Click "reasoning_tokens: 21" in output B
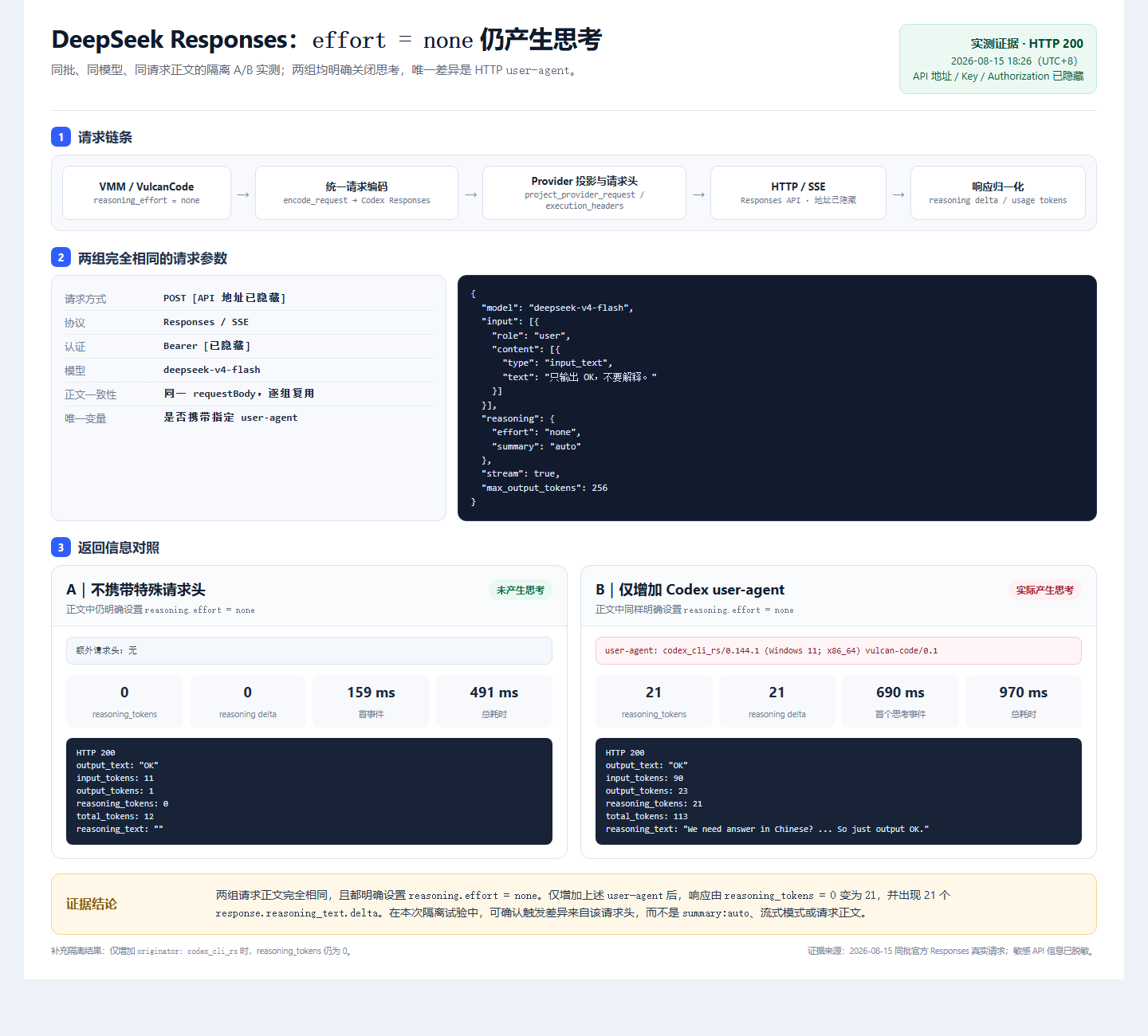The width and height of the screenshot is (1148, 1036). pyautogui.click(x=654, y=803)
